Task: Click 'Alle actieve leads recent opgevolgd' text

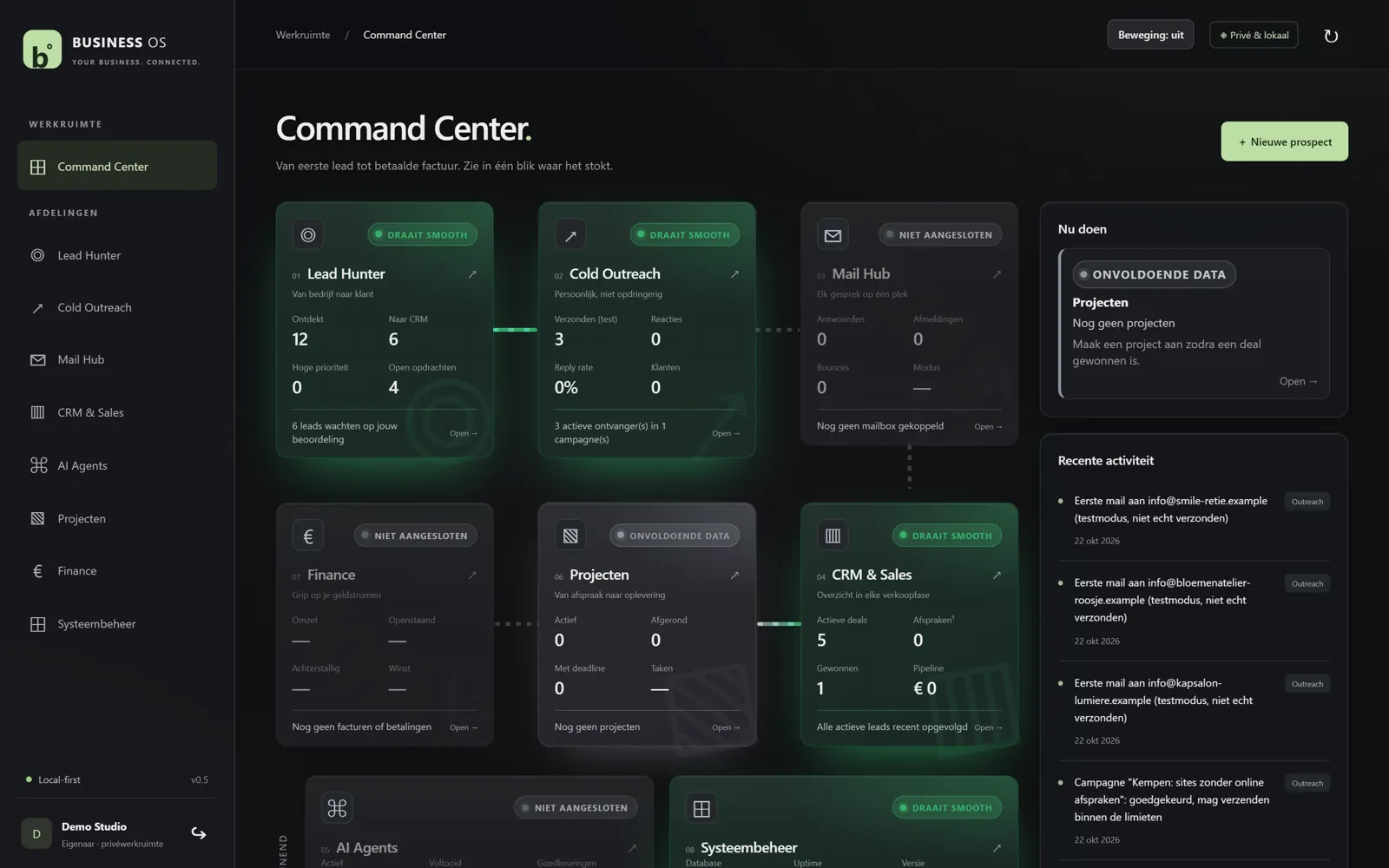Action: [x=892, y=727]
